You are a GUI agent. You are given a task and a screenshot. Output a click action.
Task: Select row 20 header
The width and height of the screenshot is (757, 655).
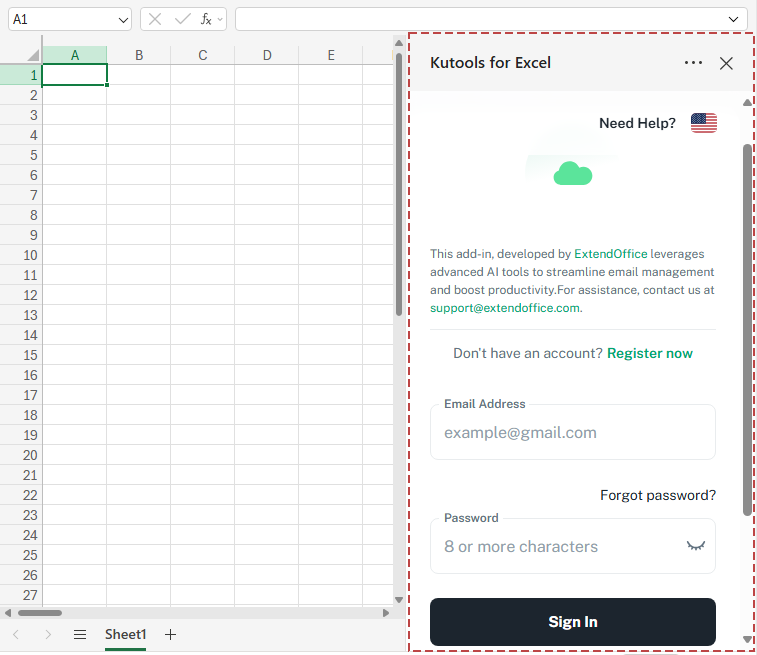21,455
